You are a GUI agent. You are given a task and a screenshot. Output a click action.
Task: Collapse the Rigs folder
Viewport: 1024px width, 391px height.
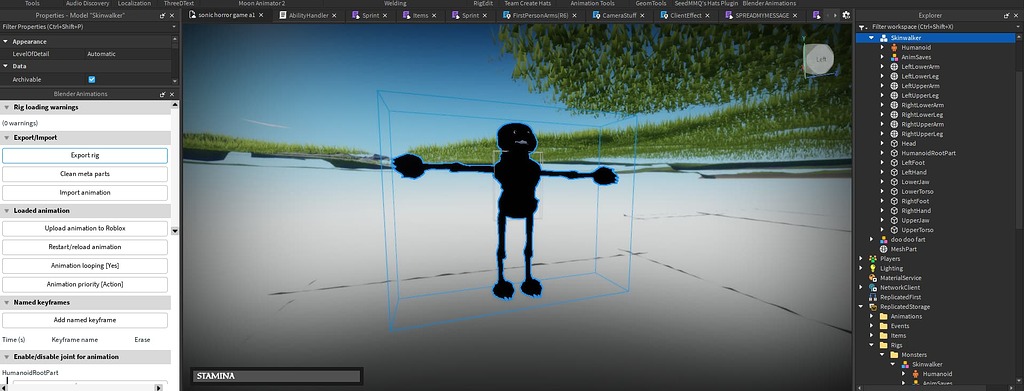[x=872, y=345]
